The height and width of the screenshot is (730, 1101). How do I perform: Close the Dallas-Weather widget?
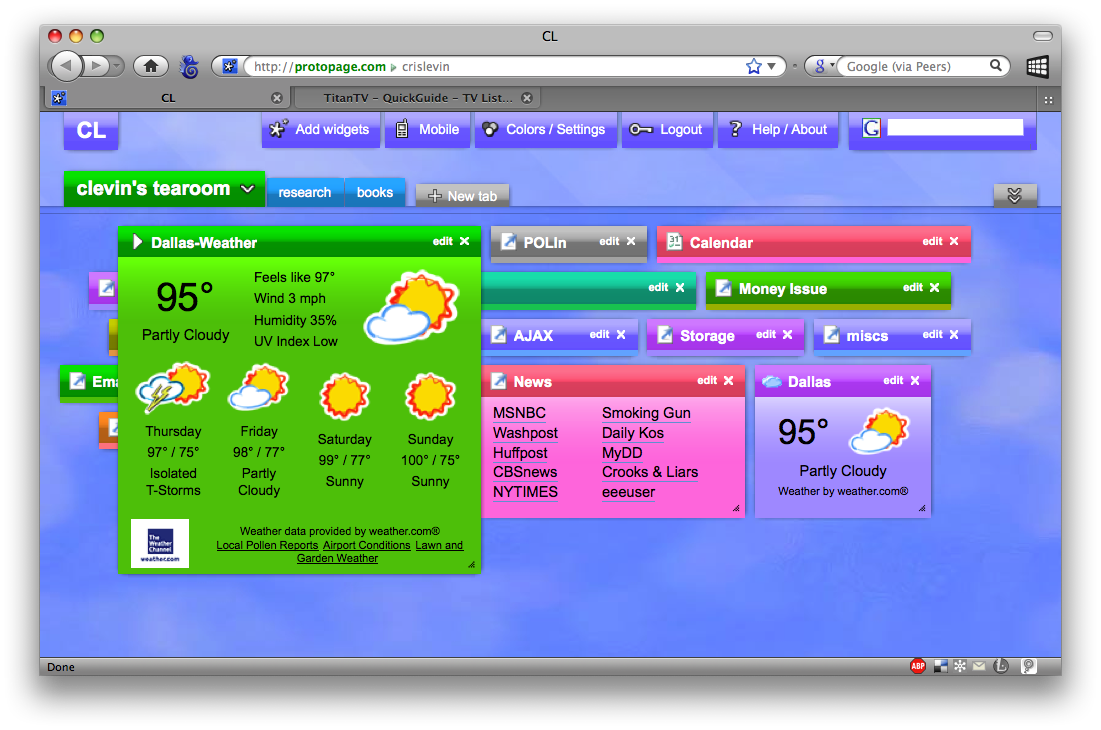click(x=465, y=241)
